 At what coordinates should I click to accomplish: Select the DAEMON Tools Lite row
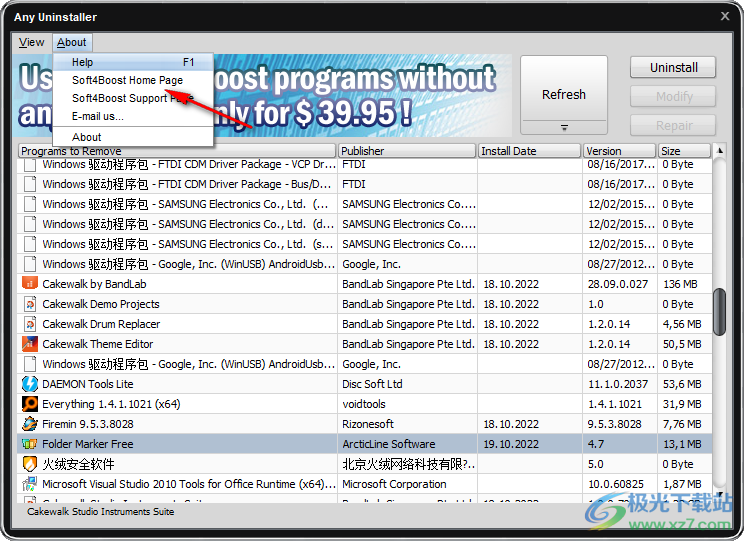[x=364, y=383]
